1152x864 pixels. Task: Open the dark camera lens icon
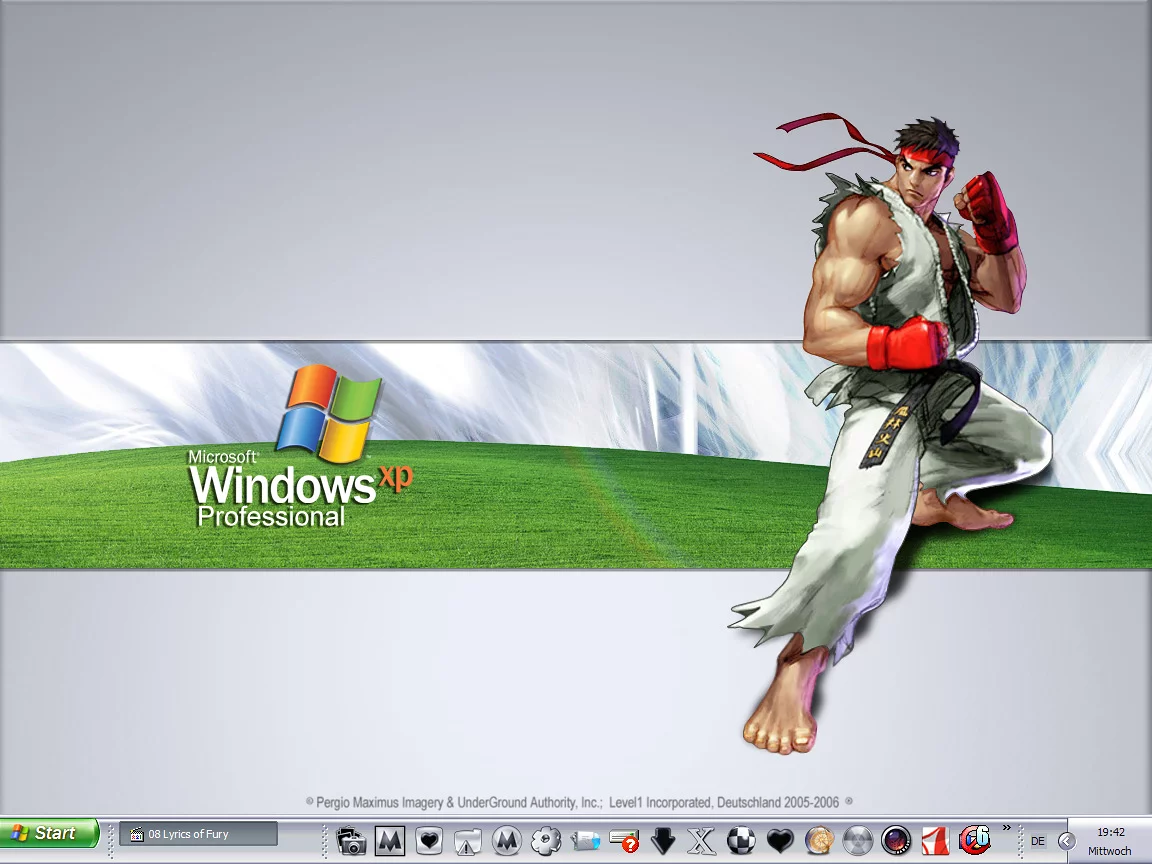click(x=897, y=841)
